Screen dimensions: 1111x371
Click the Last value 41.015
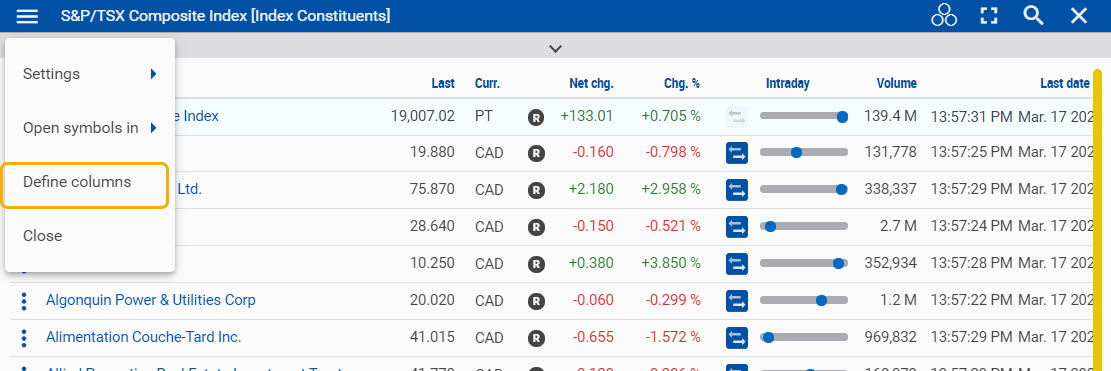(432, 337)
